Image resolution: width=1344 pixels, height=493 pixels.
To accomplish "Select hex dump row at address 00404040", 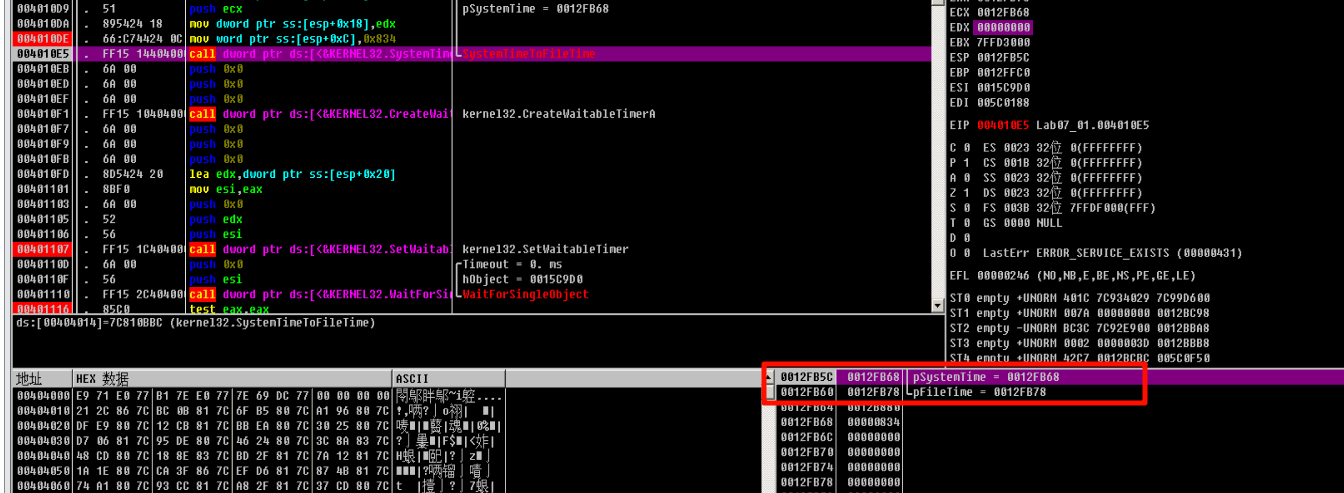I will (260, 455).
